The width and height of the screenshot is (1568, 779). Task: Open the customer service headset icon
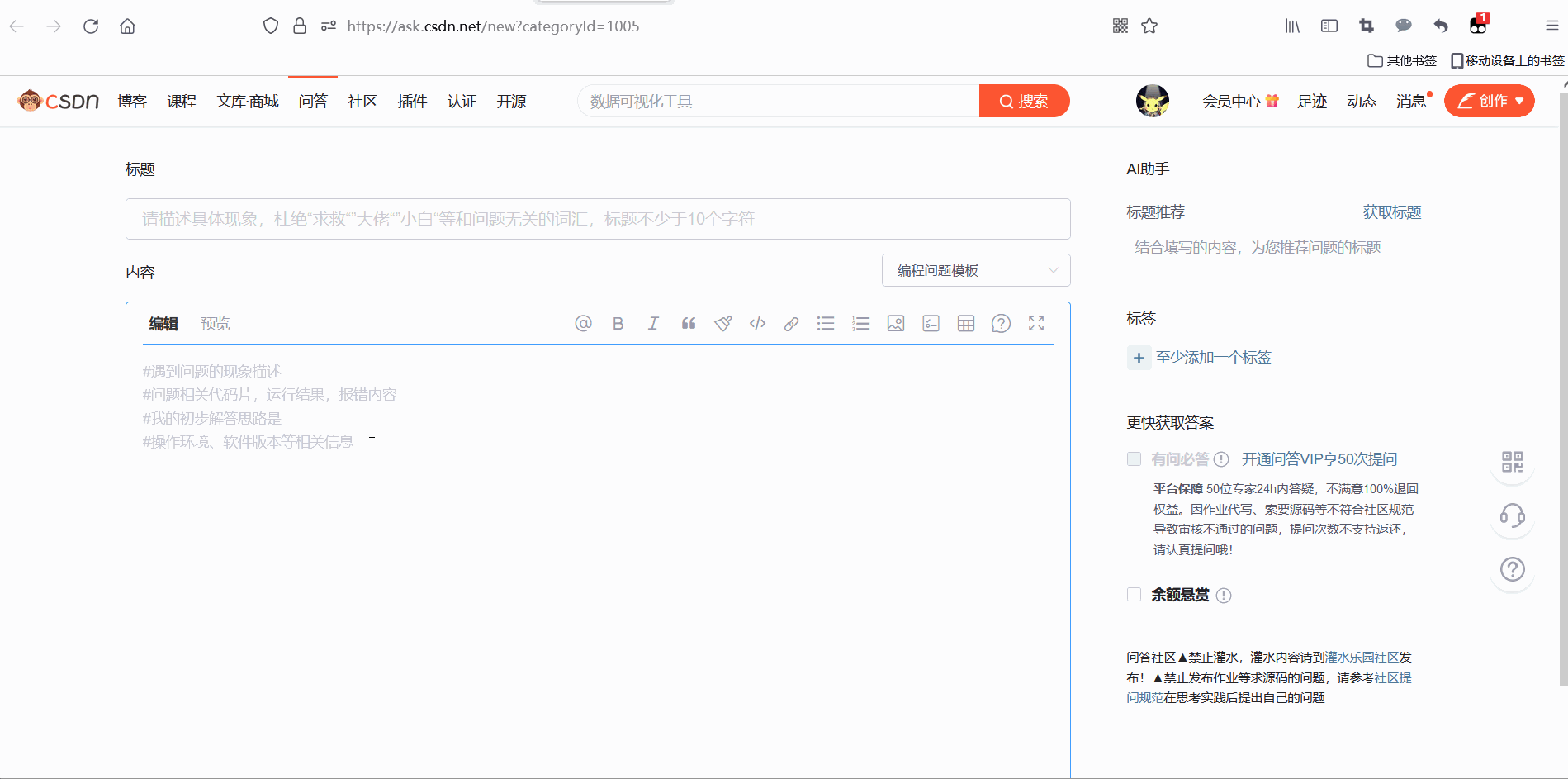[x=1512, y=516]
